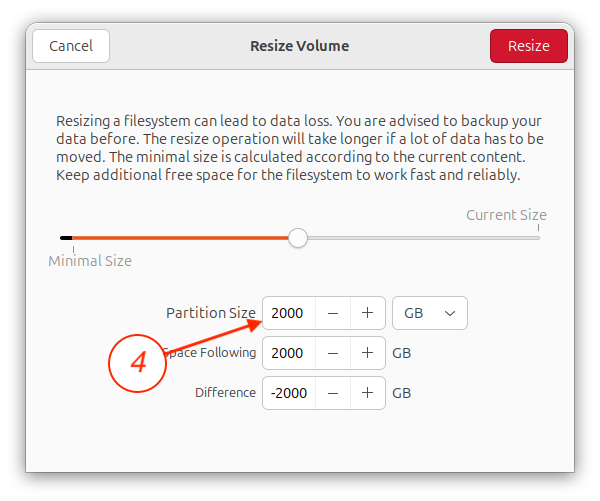Click the partition size slider handle
Screen dimensions: 600x501
(x=298, y=238)
